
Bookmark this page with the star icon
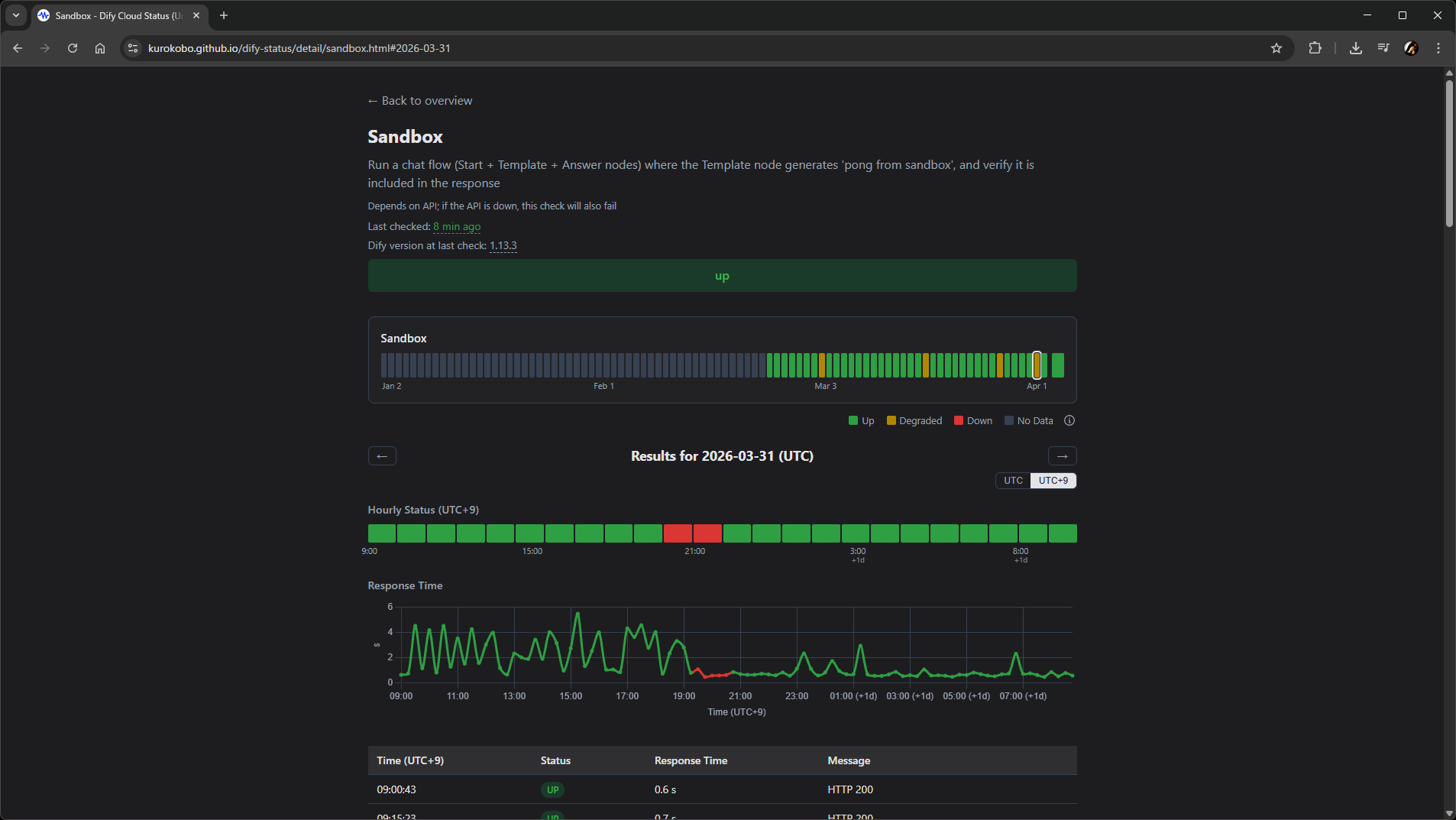tap(1276, 48)
